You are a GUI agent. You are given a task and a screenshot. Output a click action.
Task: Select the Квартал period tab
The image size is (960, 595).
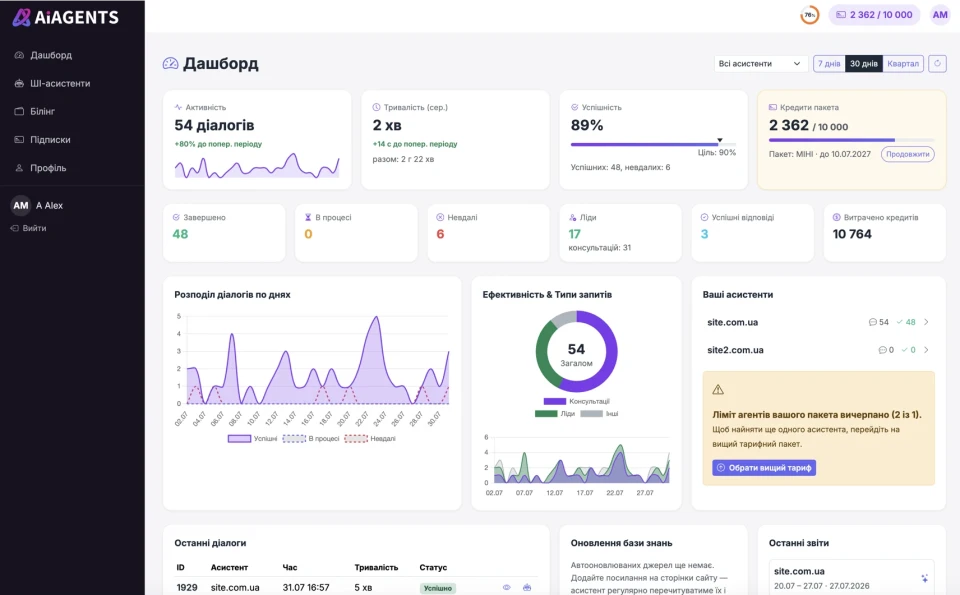point(902,64)
